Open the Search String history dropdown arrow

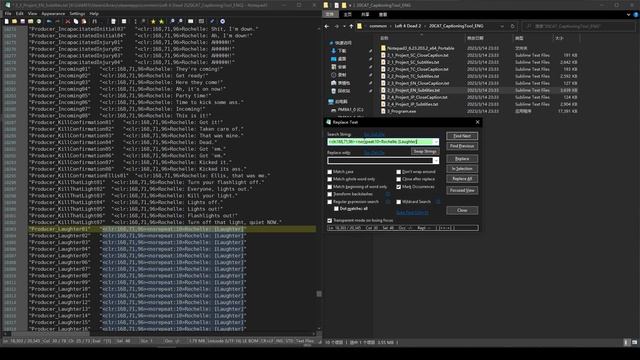(436, 142)
